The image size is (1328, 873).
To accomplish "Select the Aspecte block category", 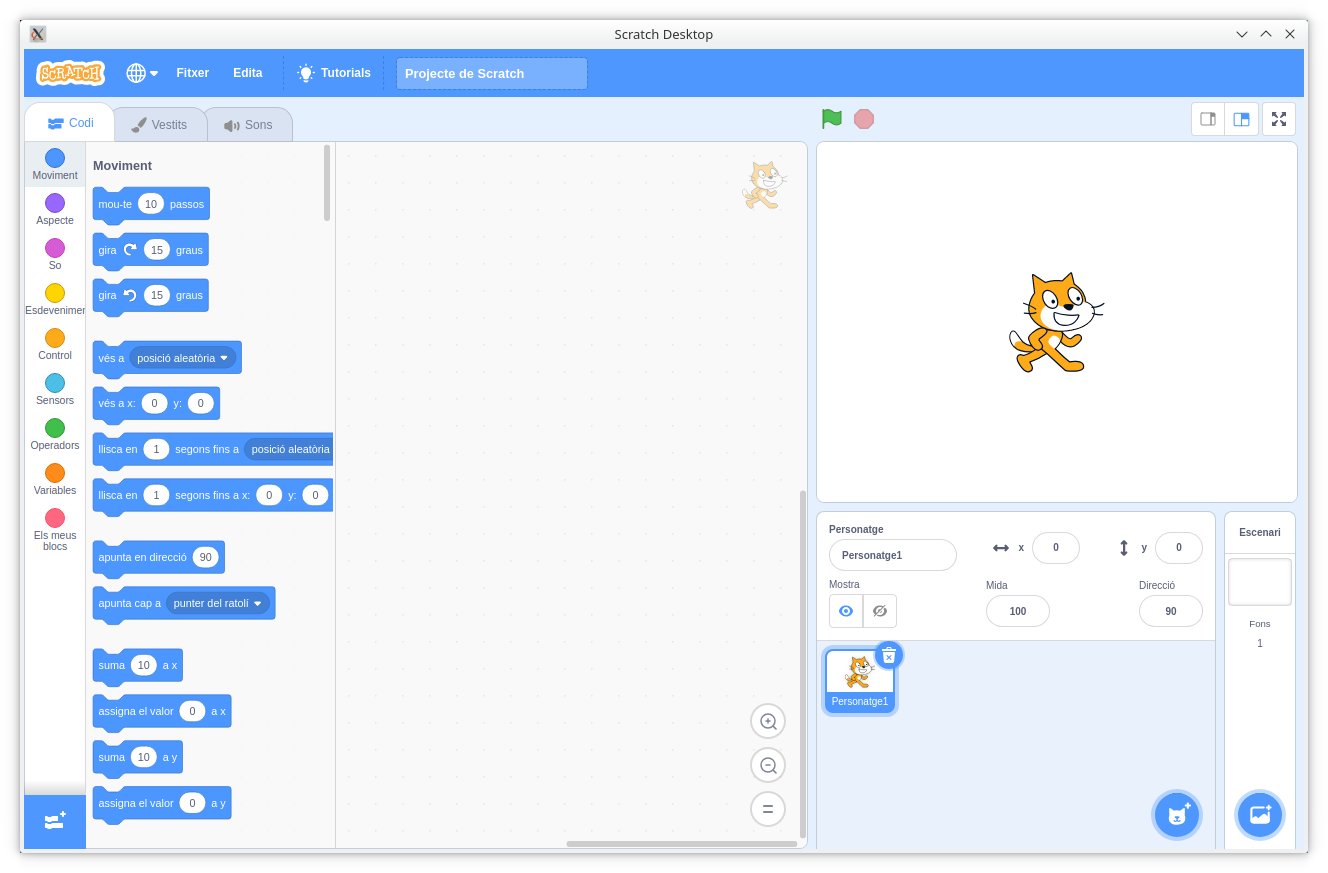I will (x=55, y=210).
